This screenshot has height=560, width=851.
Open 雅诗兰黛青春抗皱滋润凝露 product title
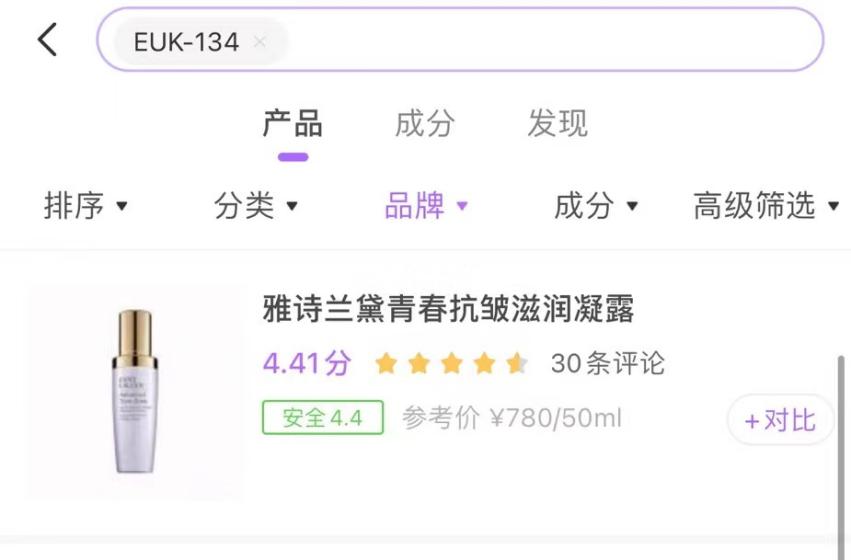(448, 309)
